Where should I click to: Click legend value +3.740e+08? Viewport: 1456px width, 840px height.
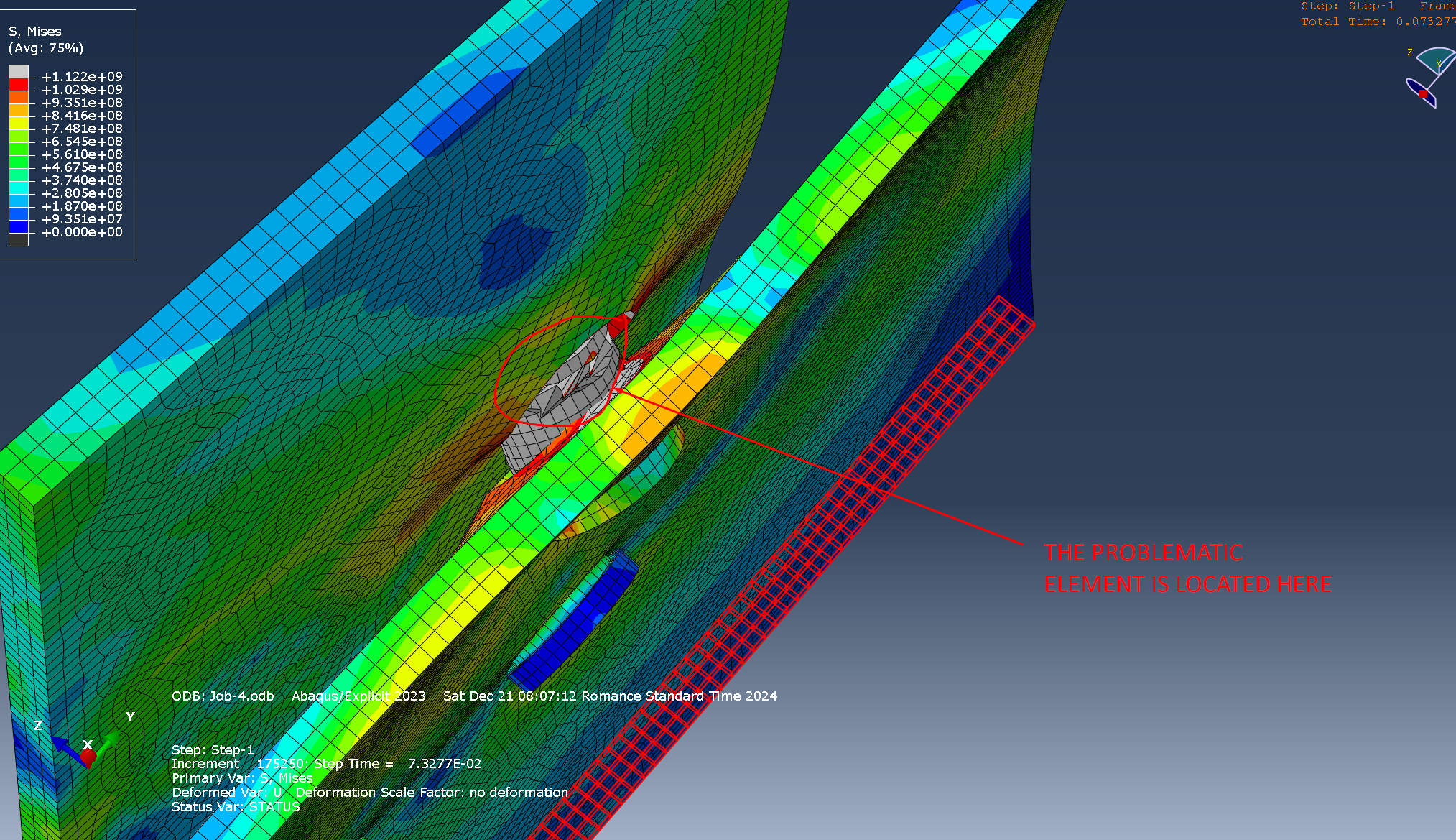tap(82, 180)
